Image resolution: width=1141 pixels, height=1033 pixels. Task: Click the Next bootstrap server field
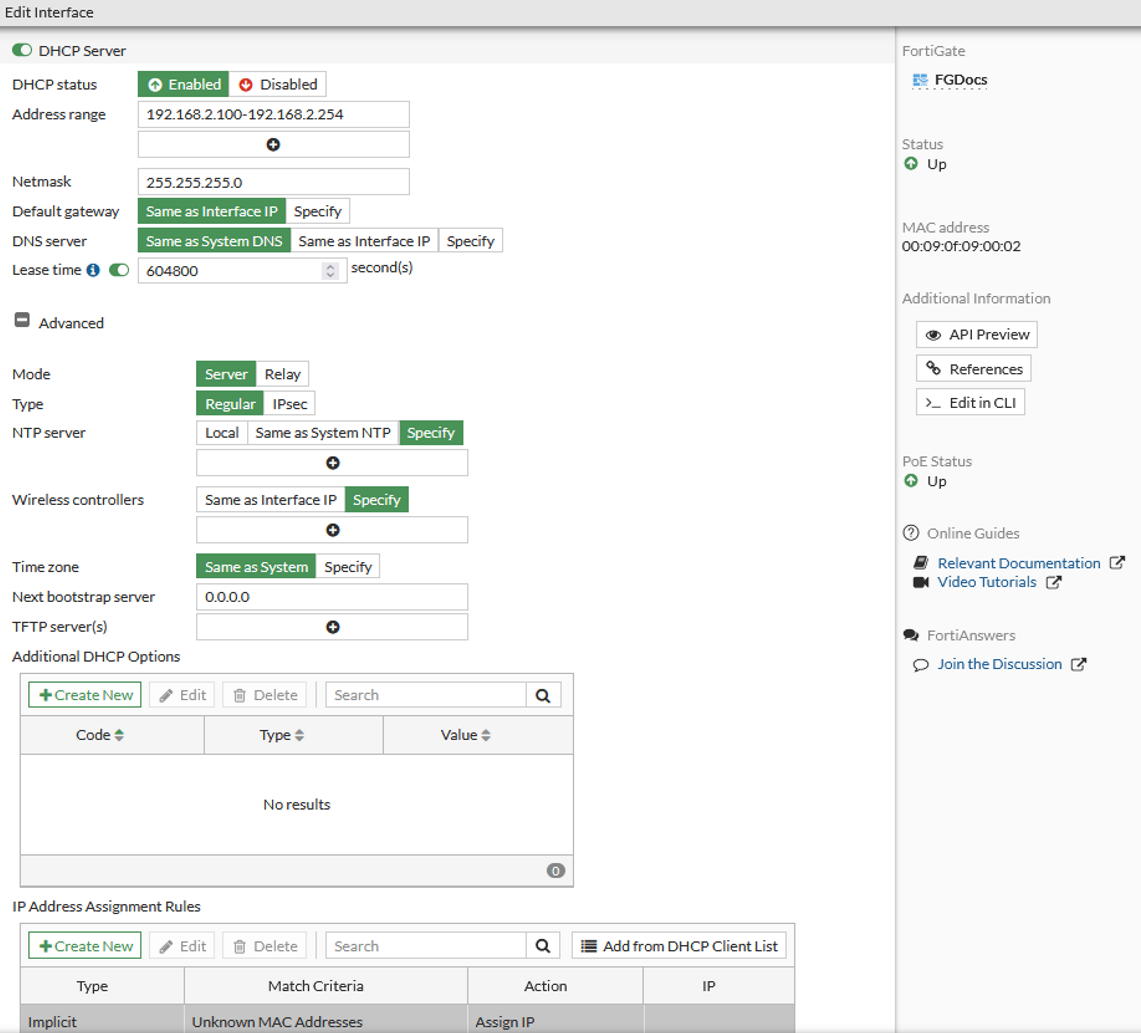point(333,597)
